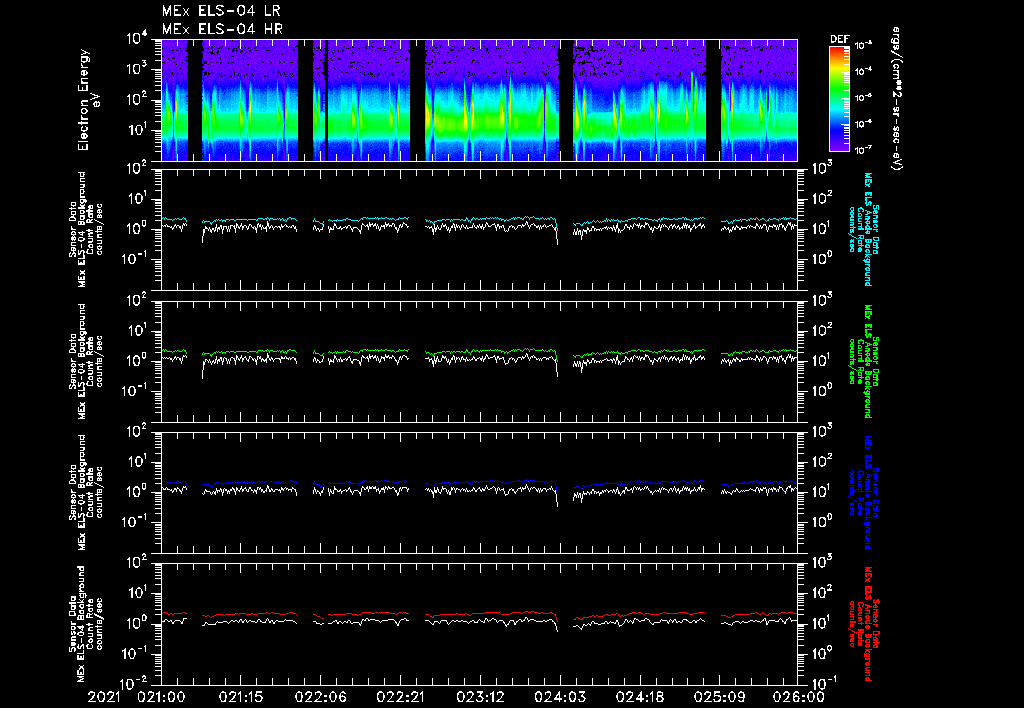Click the green Sensor Data legend label

tap(863, 361)
